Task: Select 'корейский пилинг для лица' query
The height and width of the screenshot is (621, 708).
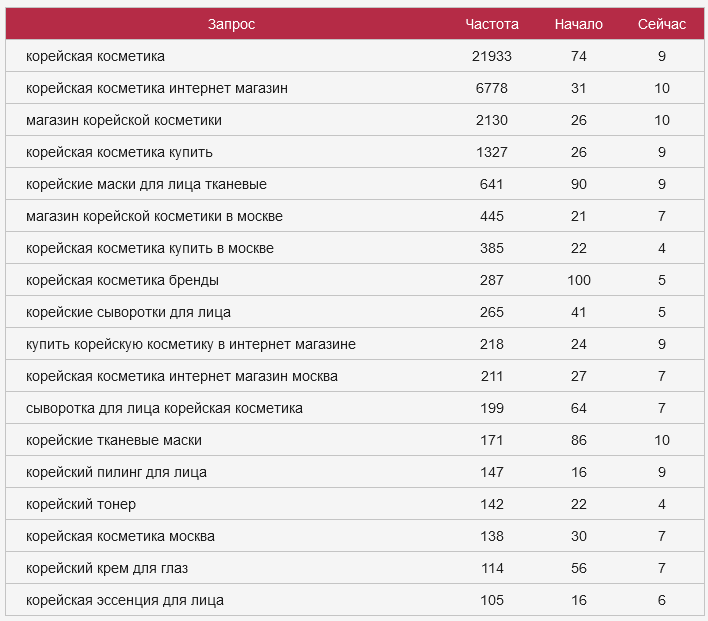Action: pyautogui.click(x=116, y=472)
